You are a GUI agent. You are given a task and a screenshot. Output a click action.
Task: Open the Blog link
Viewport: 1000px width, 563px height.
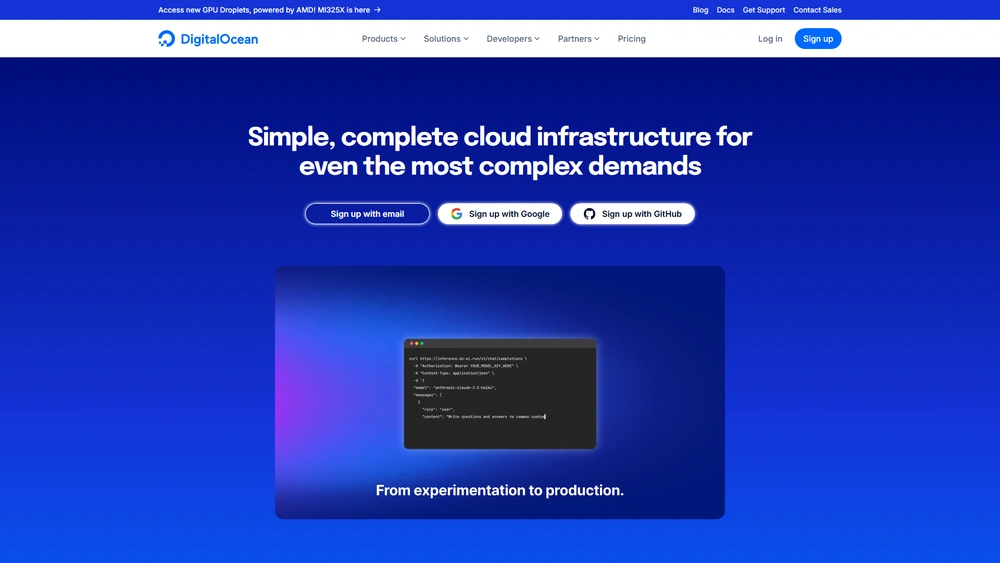[700, 10]
